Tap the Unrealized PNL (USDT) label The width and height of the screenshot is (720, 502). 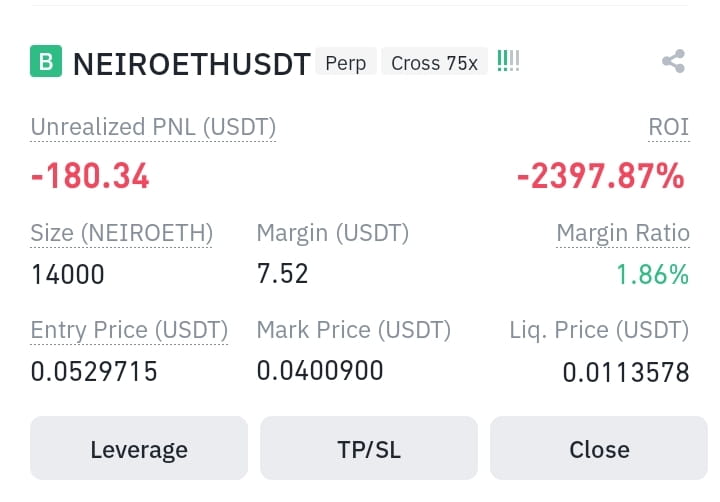[x=153, y=127]
